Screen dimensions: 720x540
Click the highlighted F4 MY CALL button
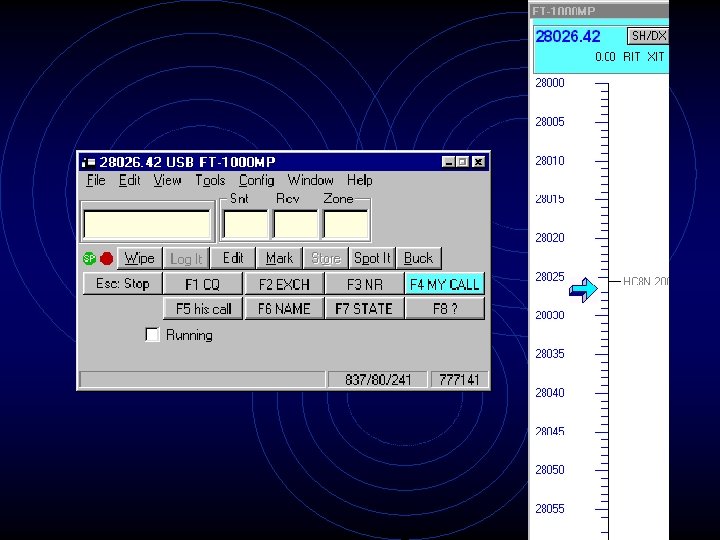(x=444, y=284)
